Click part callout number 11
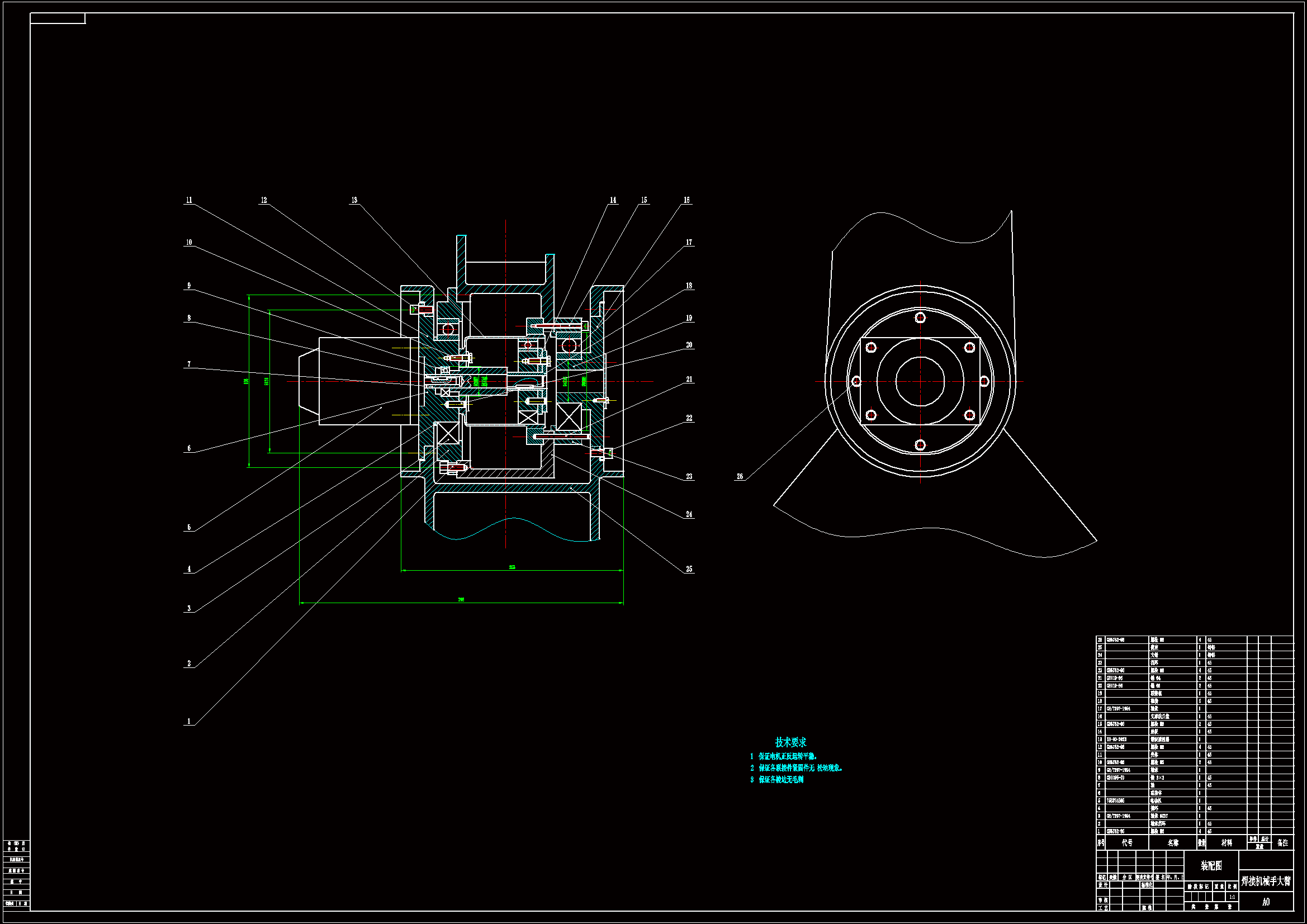The height and width of the screenshot is (924, 1307). point(189,201)
